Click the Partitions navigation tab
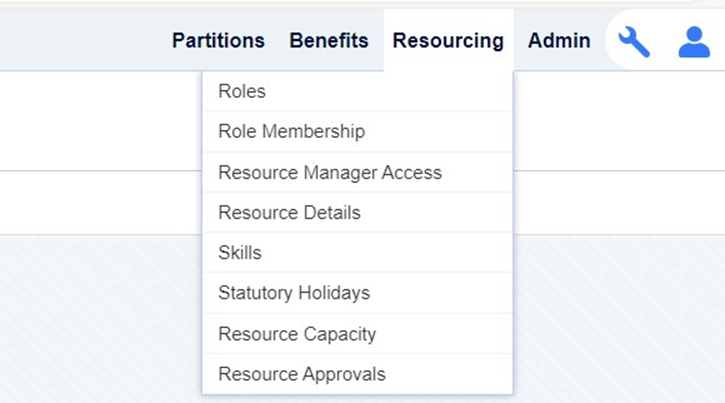 (x=218, y=41)
